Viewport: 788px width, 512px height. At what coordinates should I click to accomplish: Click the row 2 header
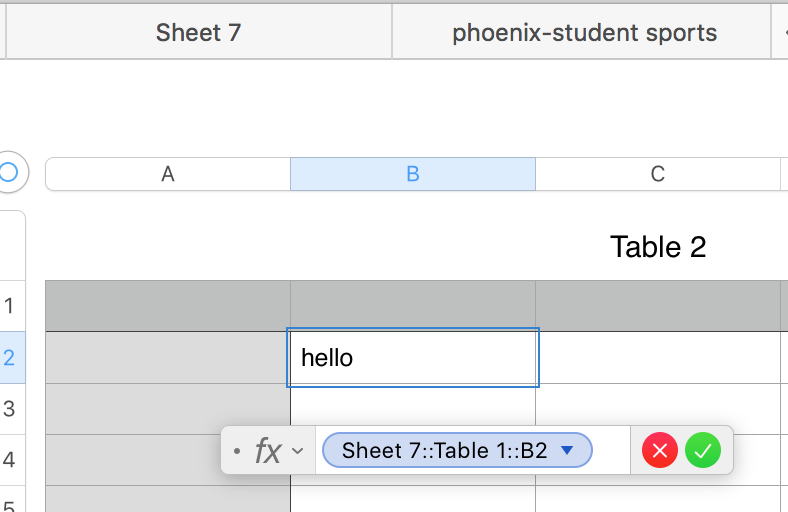(10, 357)
